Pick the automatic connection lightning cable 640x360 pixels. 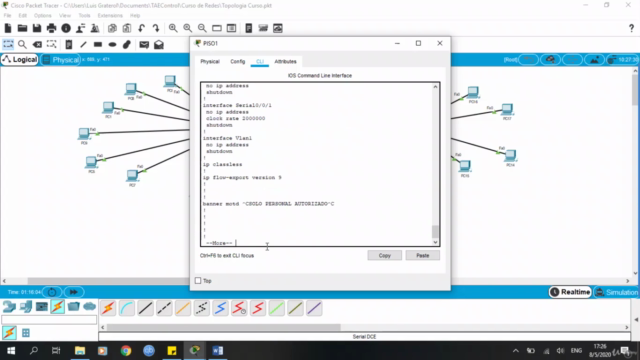pyautogui.click(x=108, y=308)
